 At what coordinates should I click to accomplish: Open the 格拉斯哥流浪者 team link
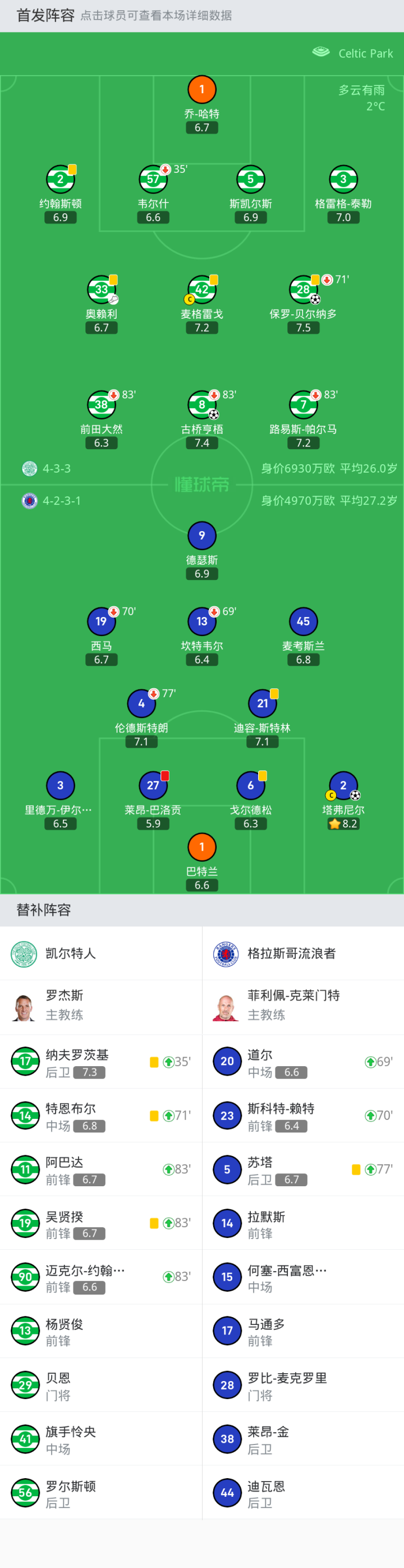[x=291, y=954]
